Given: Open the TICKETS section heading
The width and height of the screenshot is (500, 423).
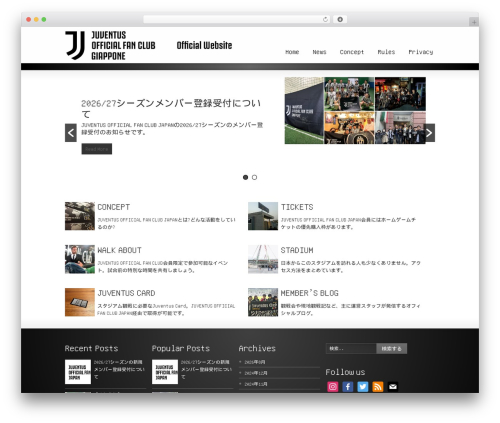Looking at the screenshot, I should pyautogui.click(x=297, y=207).
